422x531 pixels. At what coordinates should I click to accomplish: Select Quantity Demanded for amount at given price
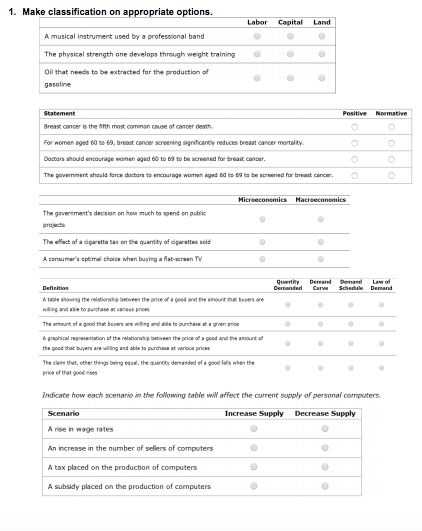288,324
